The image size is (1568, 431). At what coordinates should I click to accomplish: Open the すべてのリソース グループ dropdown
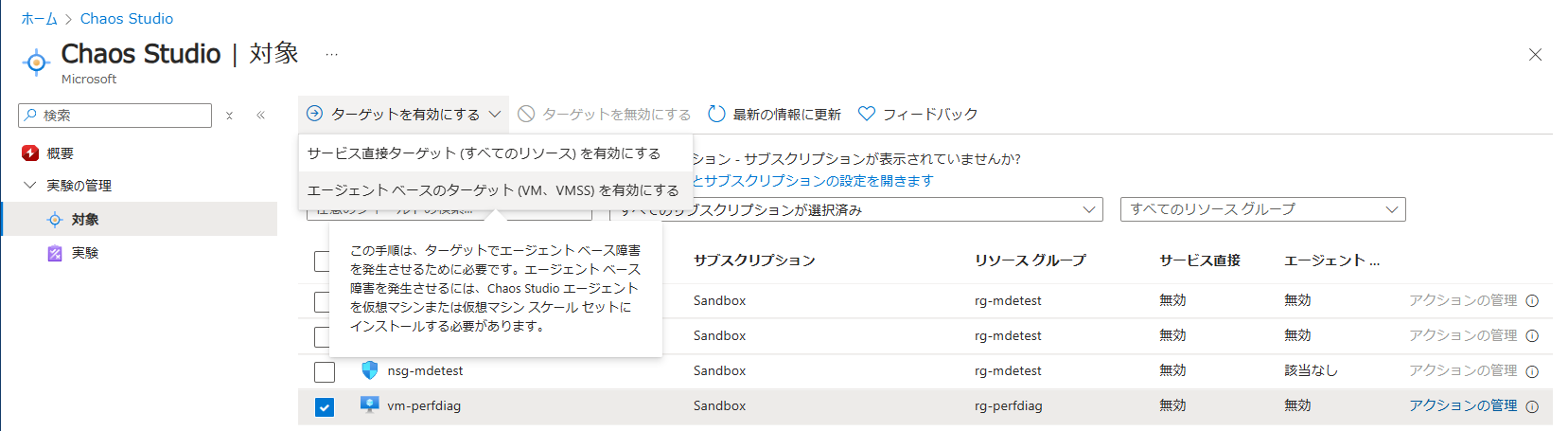(1262, 209)
